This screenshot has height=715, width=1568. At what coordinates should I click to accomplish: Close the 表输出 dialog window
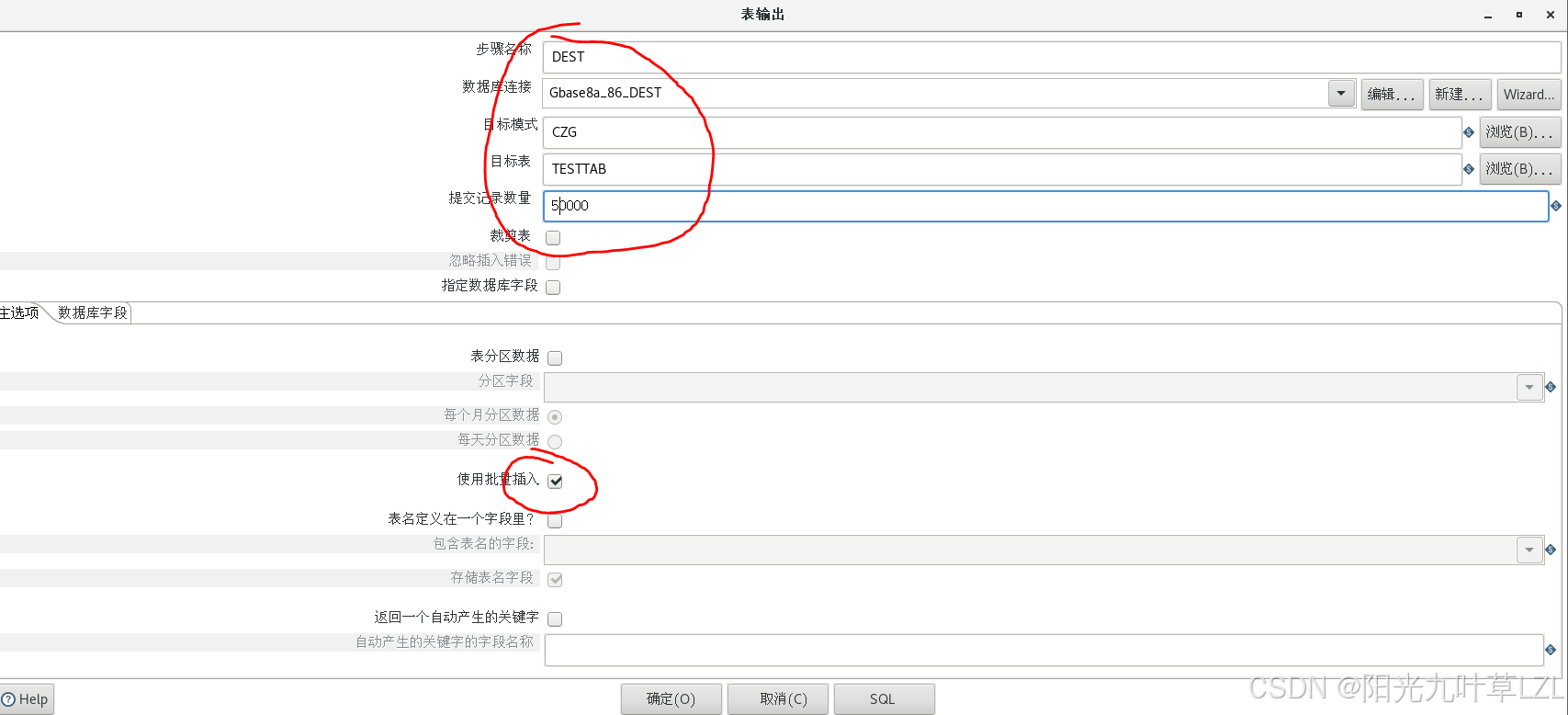point(1551,15)
